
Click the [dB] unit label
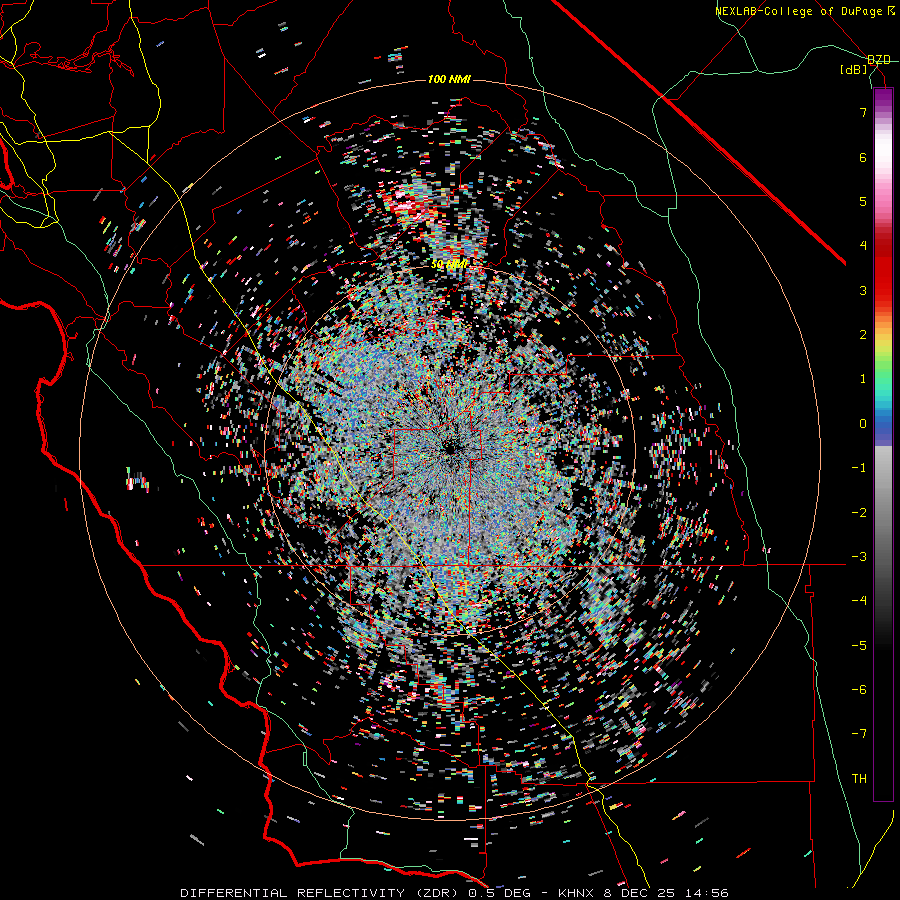point(854,70)
